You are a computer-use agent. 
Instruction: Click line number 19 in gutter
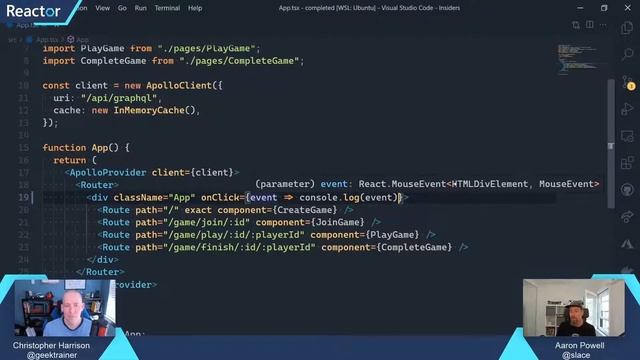[x=24, y=198]
